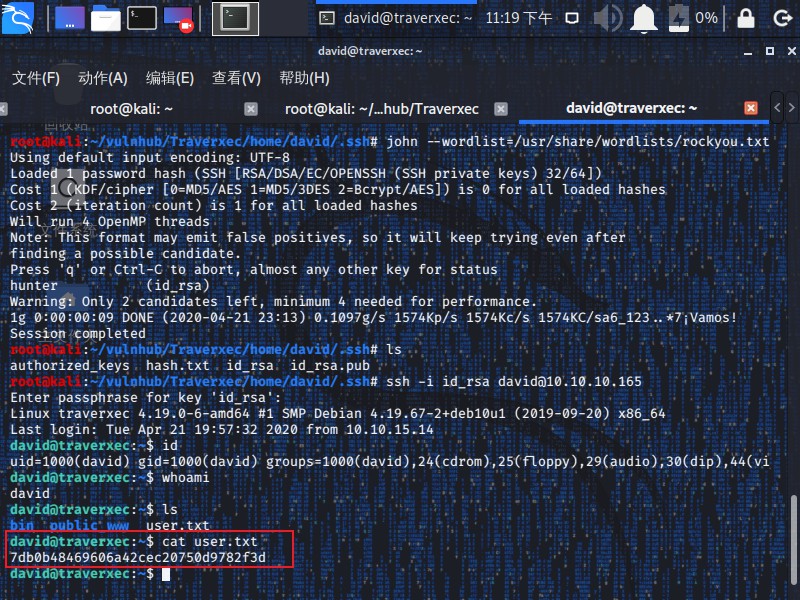Mute audio with the speaker icon
This screenshot has width=800, height=600.
coord(608,18)
